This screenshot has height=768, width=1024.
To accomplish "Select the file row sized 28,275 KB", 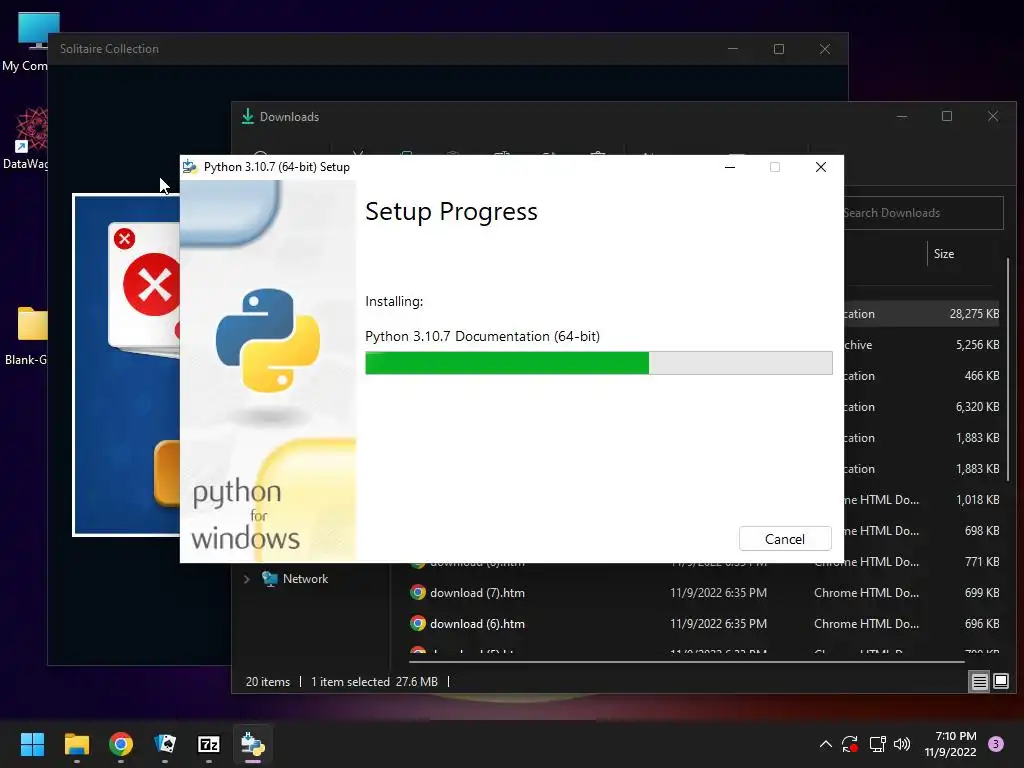I will coord(922,314).
